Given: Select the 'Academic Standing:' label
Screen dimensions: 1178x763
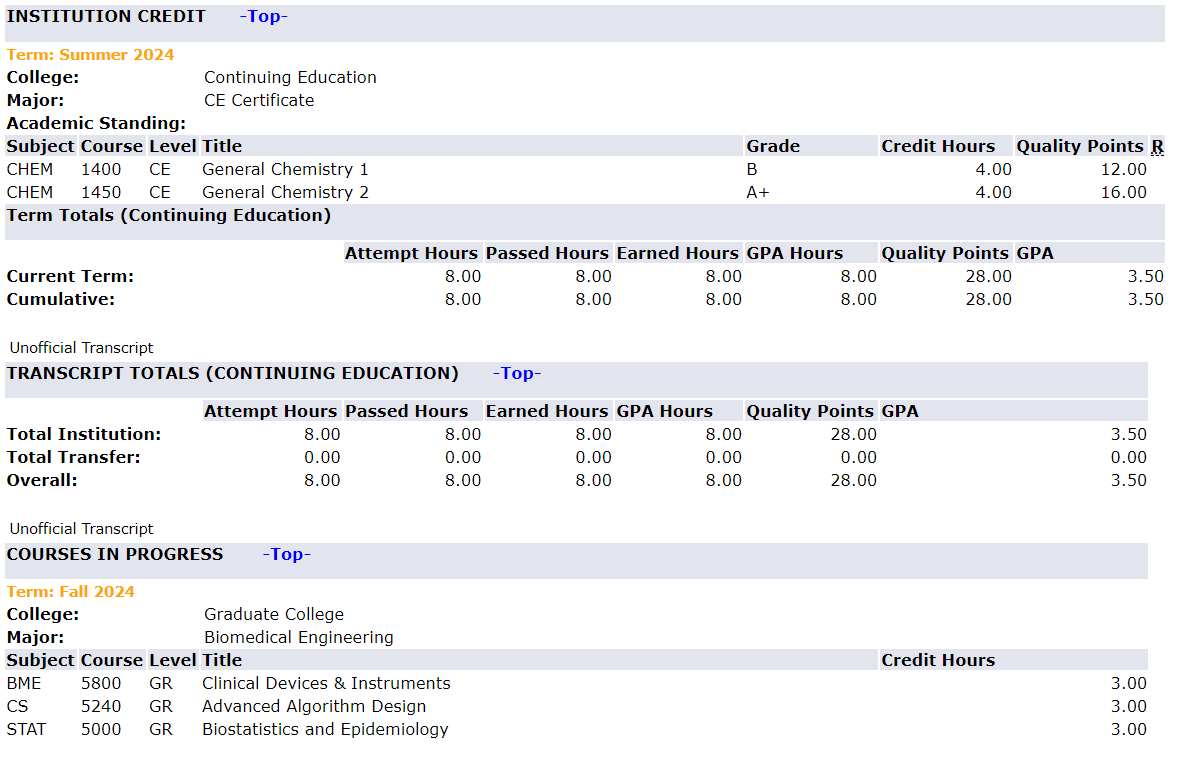Looking at the screenshot, I should tap(96, 123).
